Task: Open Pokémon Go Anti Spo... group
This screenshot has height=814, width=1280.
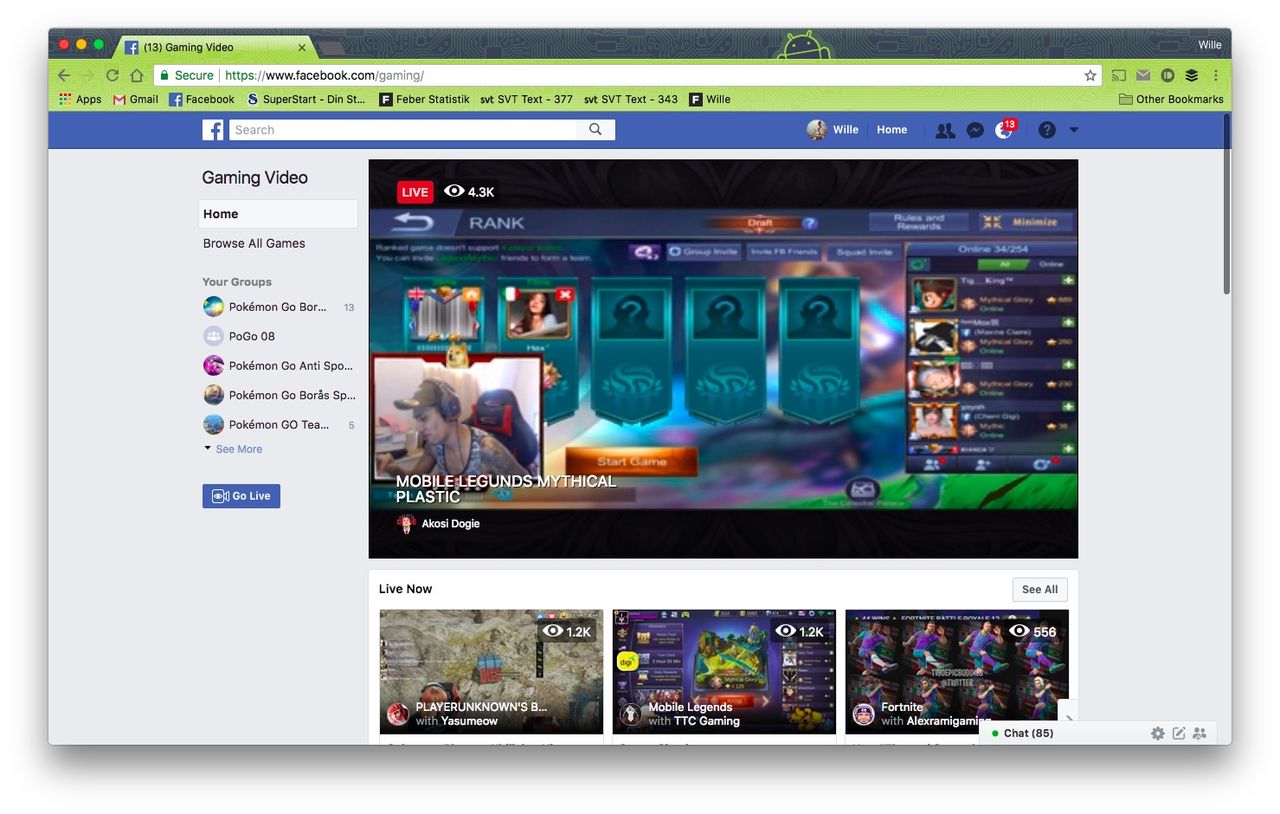Action: [279, 365]
